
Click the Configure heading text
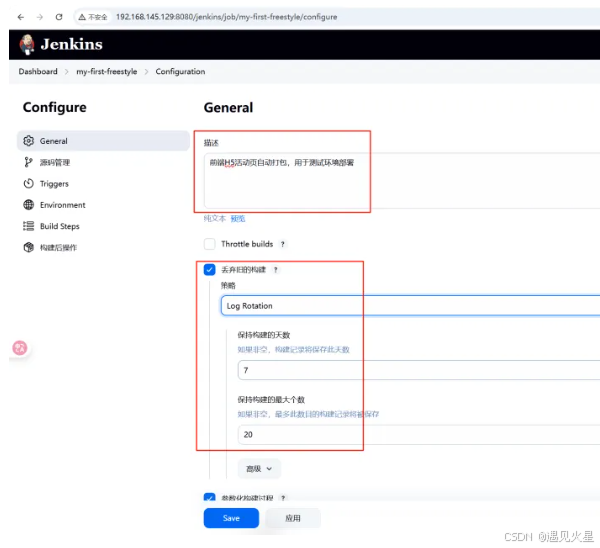(x=55, y=108)
